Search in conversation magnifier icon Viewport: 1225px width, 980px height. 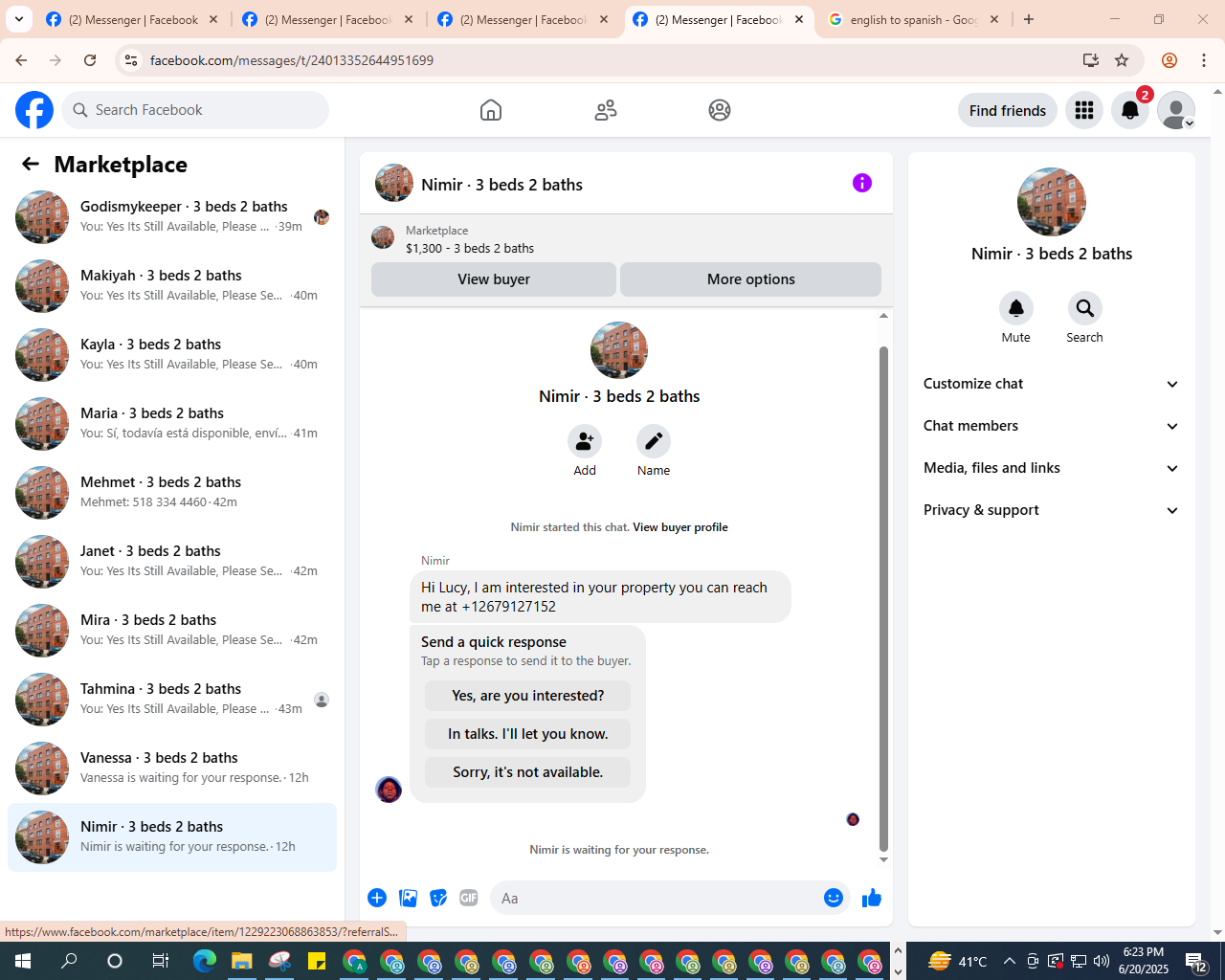click(1085, 308)
